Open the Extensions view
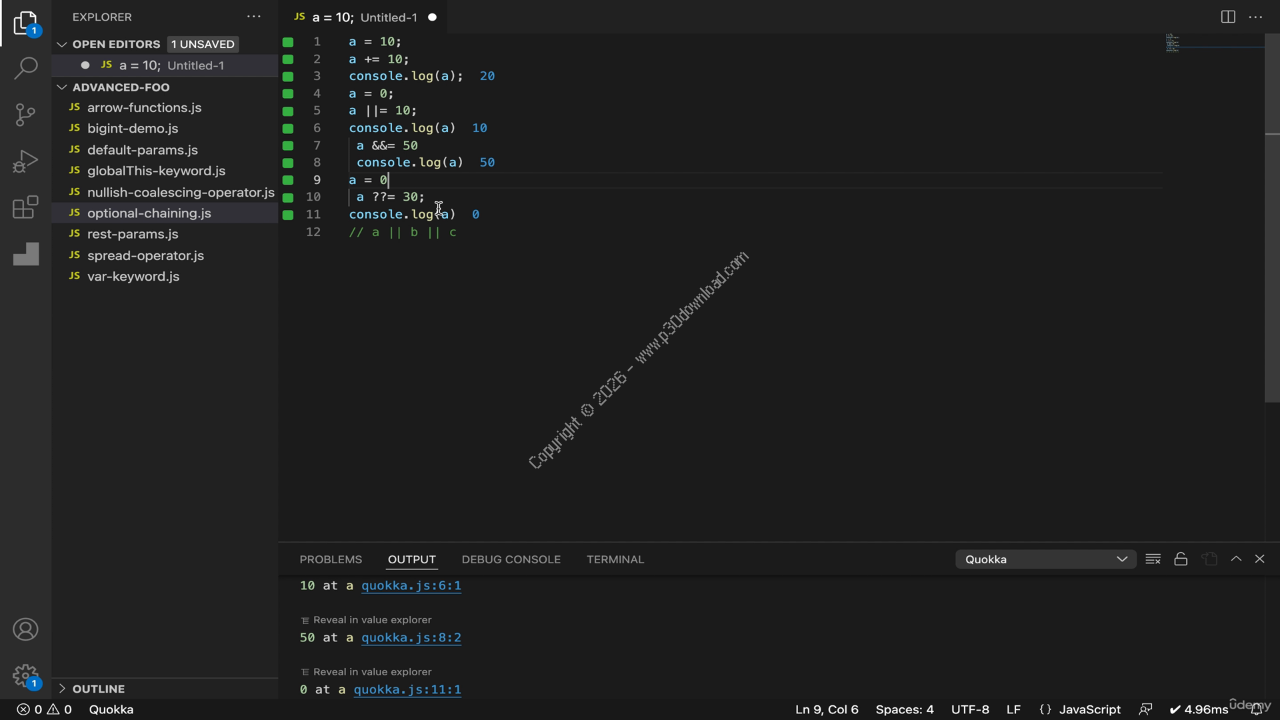 pos(26,208)
